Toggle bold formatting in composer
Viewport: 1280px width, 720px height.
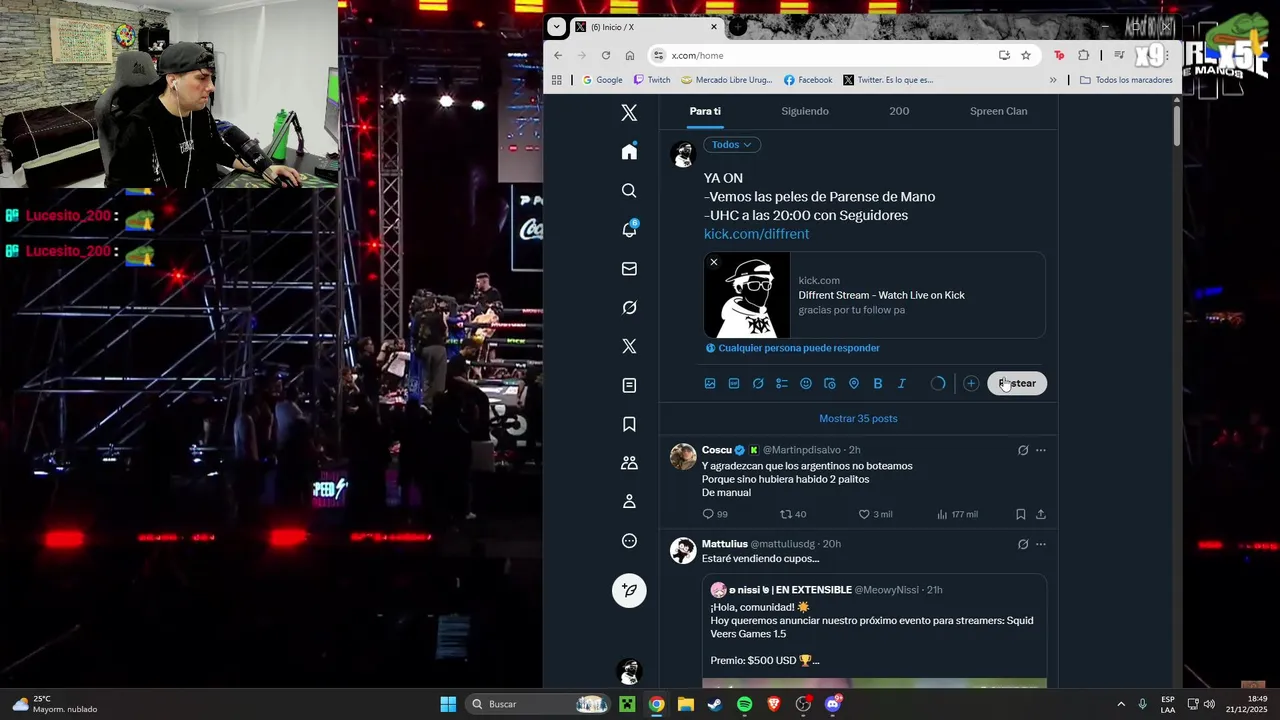[x=878, y=383]
